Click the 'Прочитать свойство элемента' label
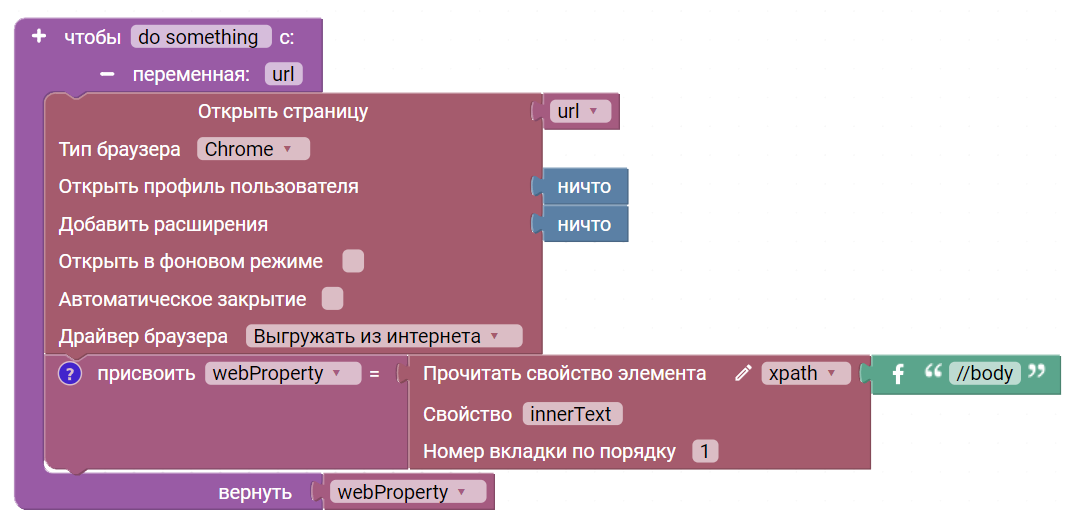Screen dimensions: 1073x525 (x=565, y=373)
